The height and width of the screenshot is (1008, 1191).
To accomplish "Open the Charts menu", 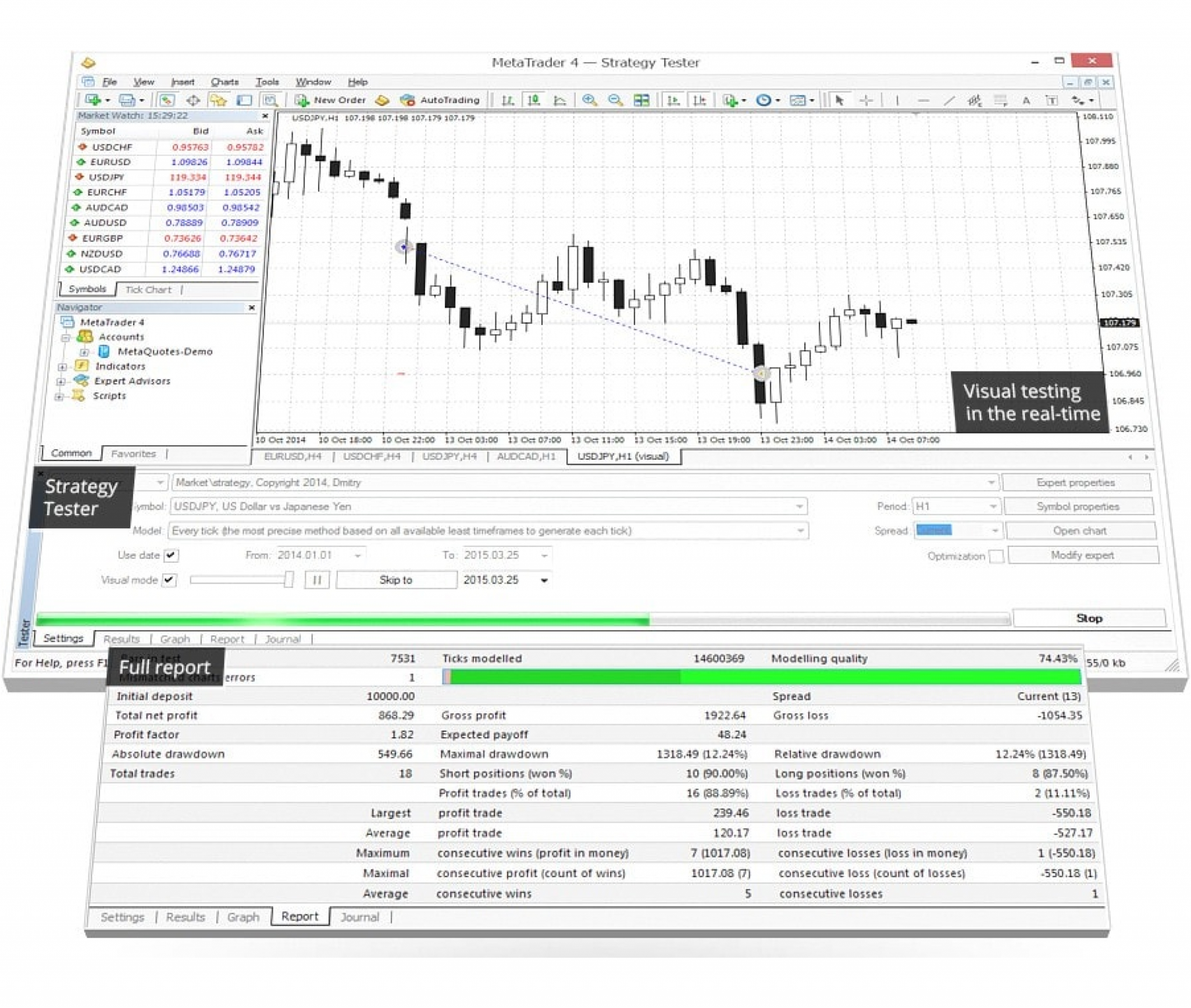I will tap(226, 81).
